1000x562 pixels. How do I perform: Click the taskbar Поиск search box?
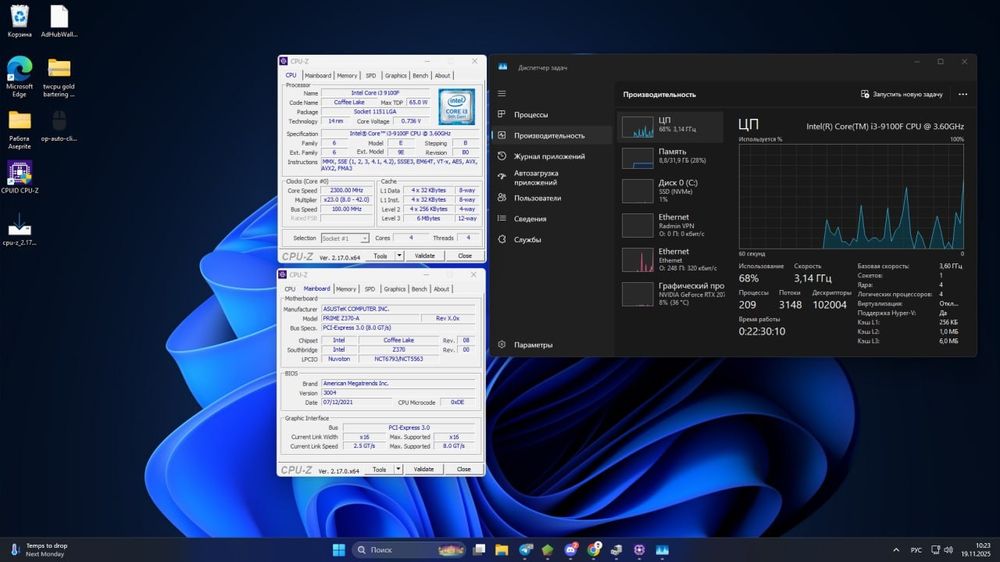(x=408, y=550)
